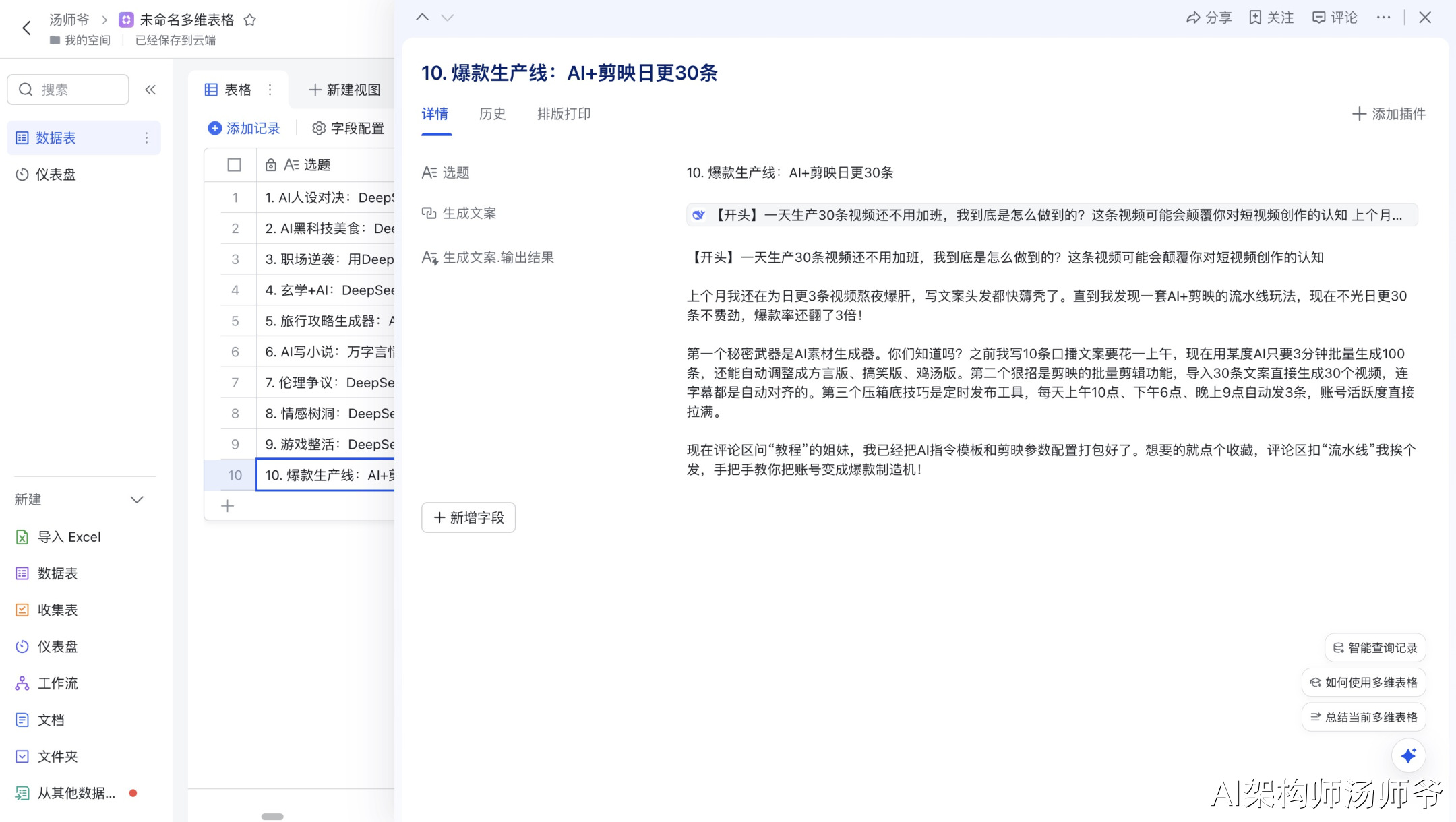Click 智能查询记录 suggestion
The height and width of the screenshot is (822, 1456).
coord(1375,647)
